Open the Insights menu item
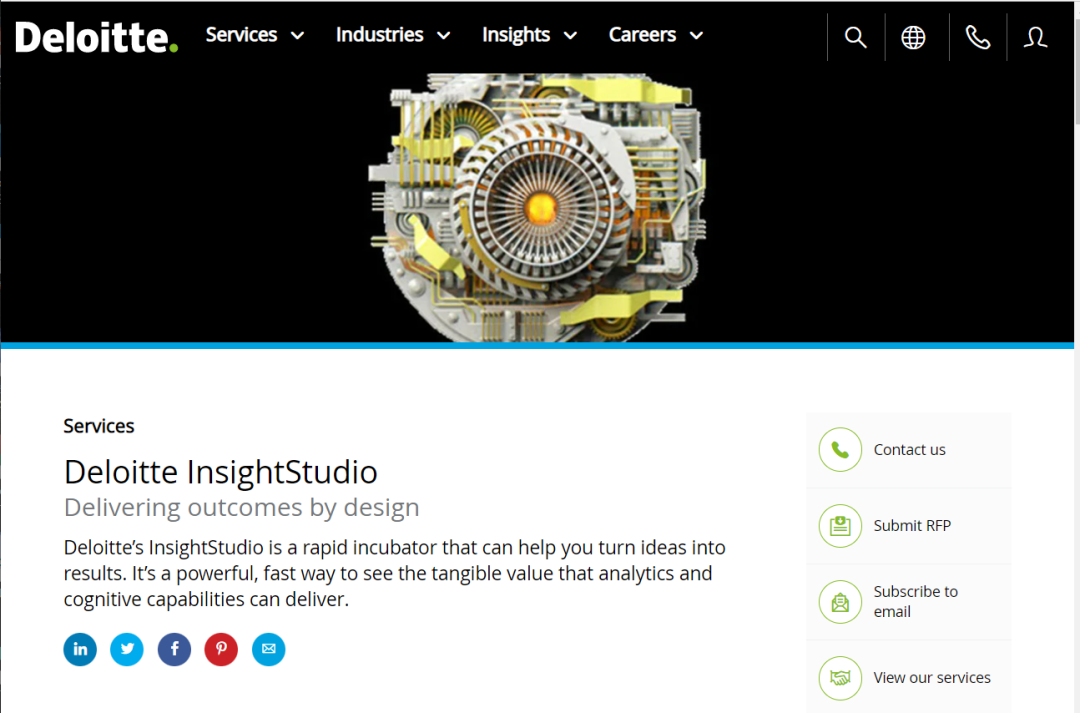Image resolution: width=1080 pixels, height=713 pixels. click(x=516, y=34)
